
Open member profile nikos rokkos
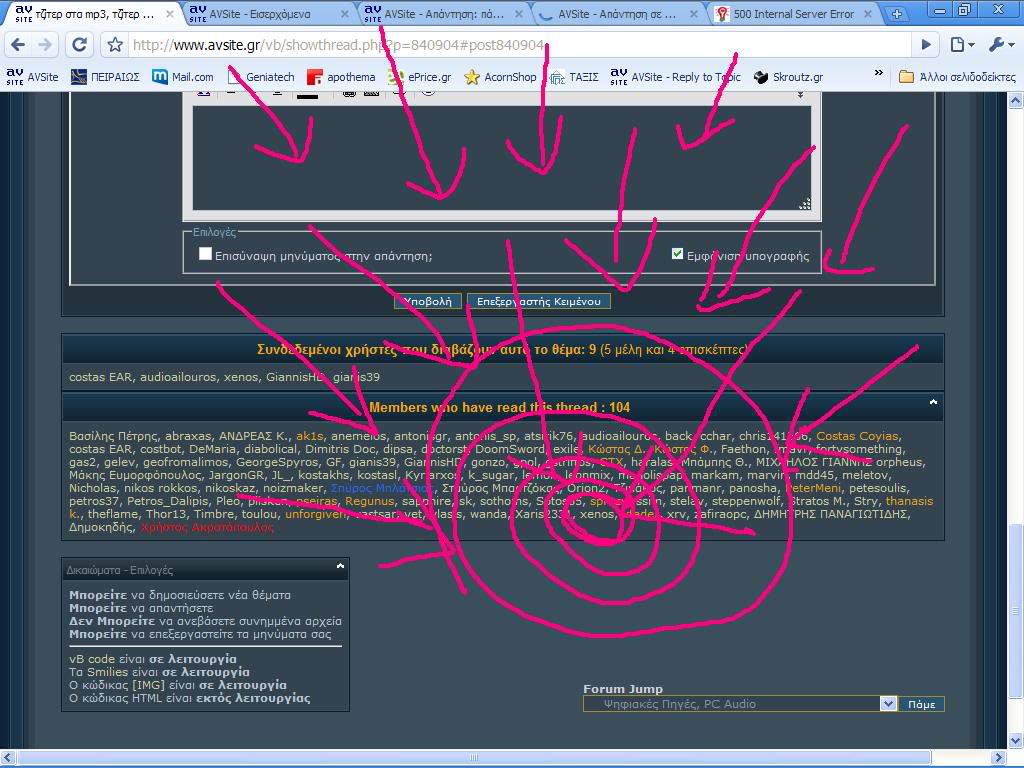(x=161, y=488)
